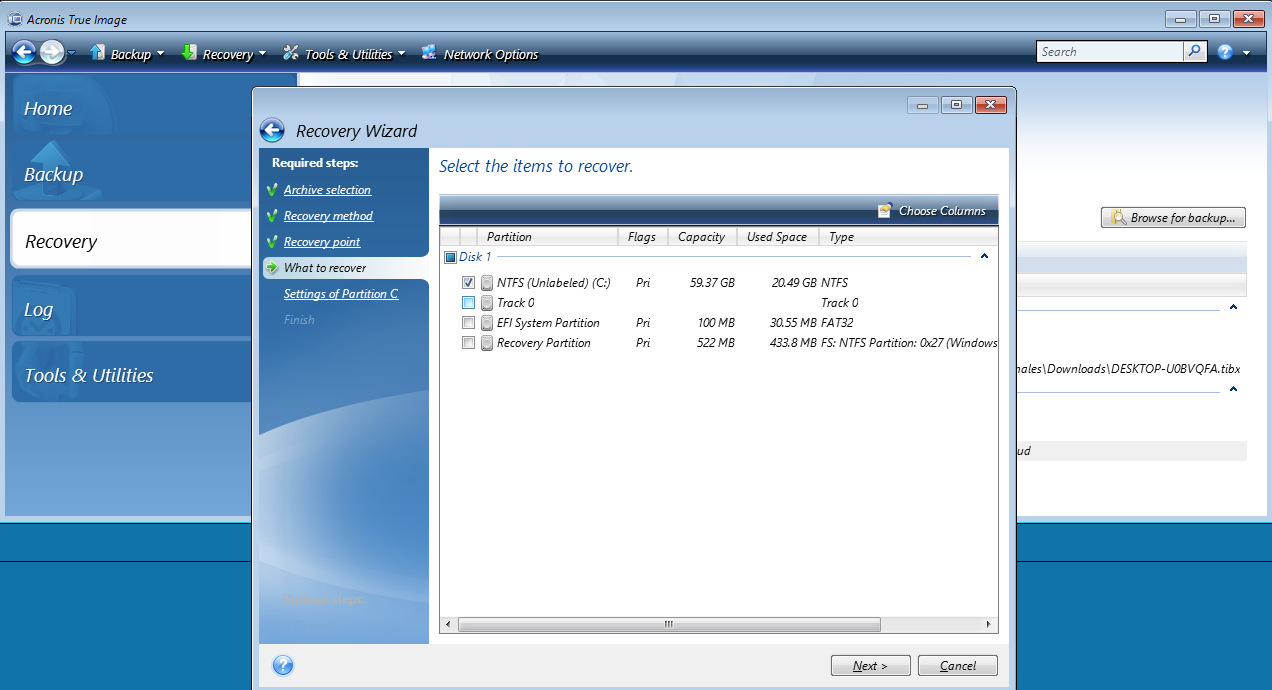Click the Next button
Viewport: 1272px width, 690px height.
coord(869,665)
